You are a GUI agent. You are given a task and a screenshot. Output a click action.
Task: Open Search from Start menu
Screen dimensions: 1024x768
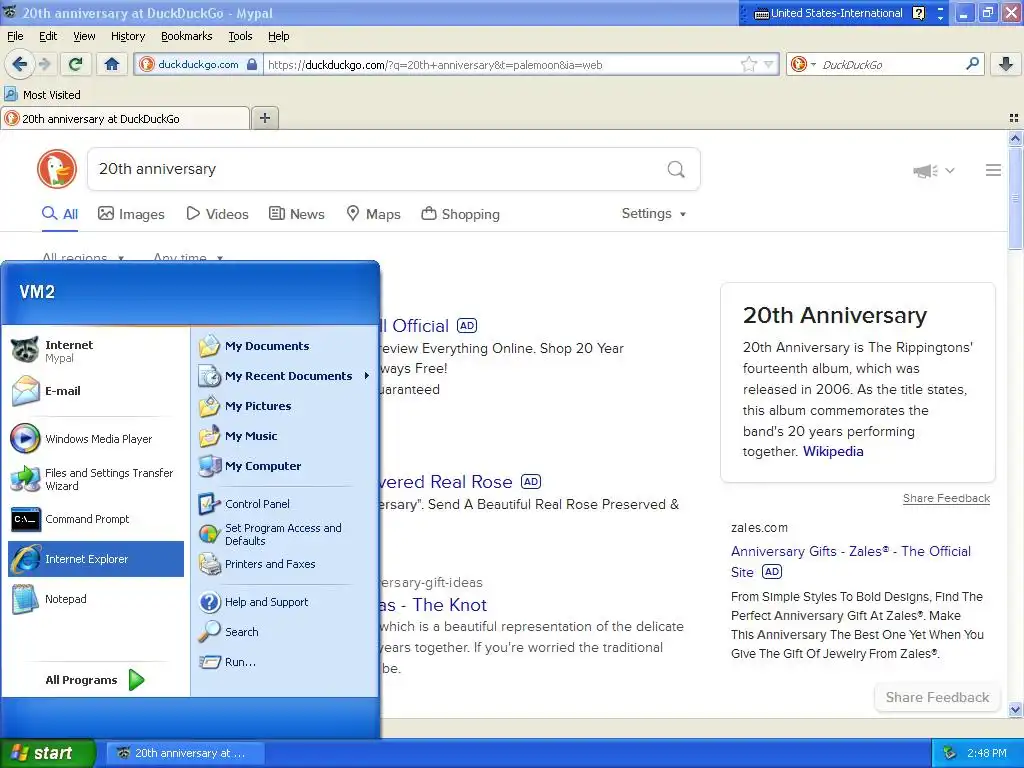286,632
